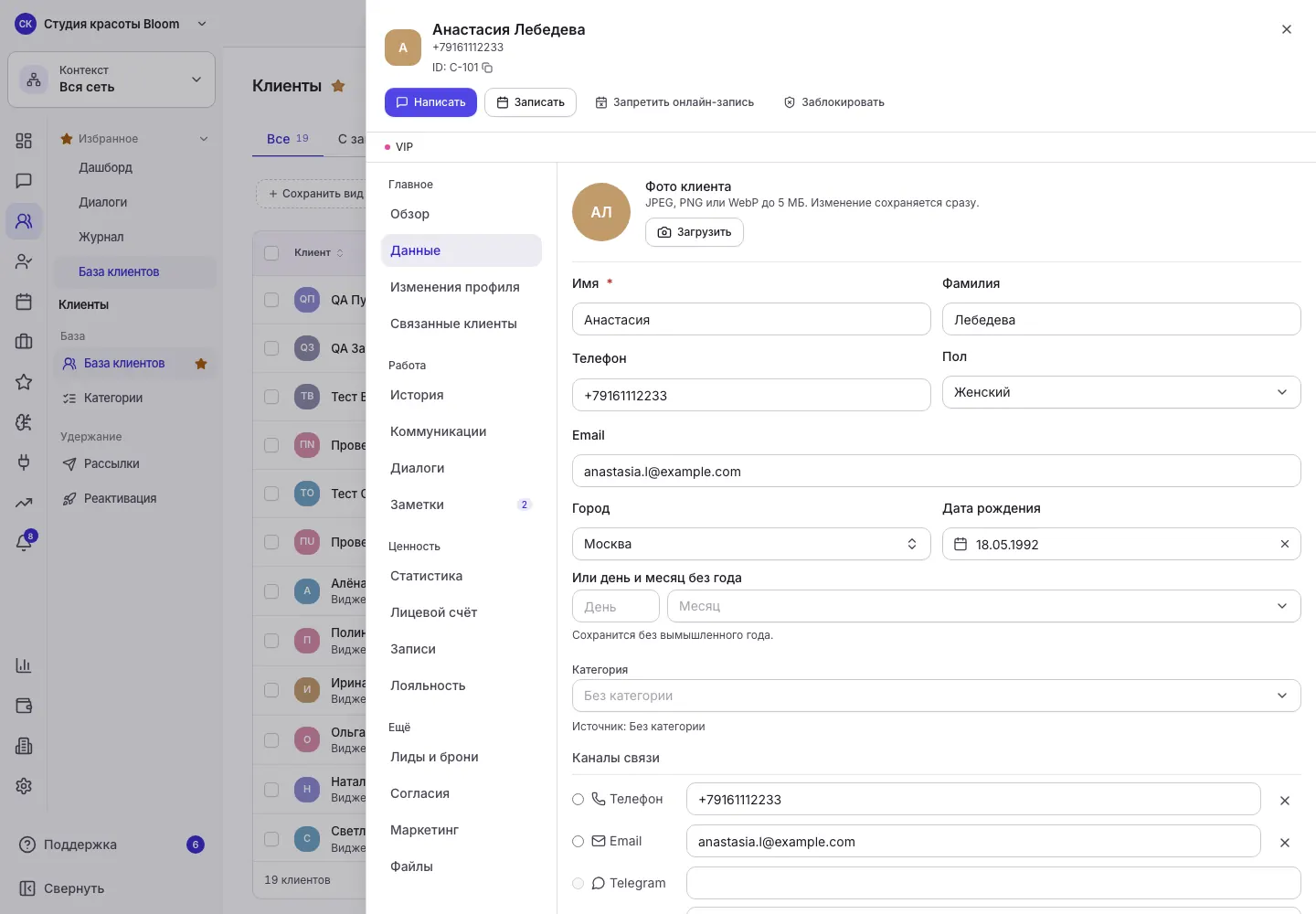
Task: Open the calendar icon in left rail
Action: pos(24,302)
